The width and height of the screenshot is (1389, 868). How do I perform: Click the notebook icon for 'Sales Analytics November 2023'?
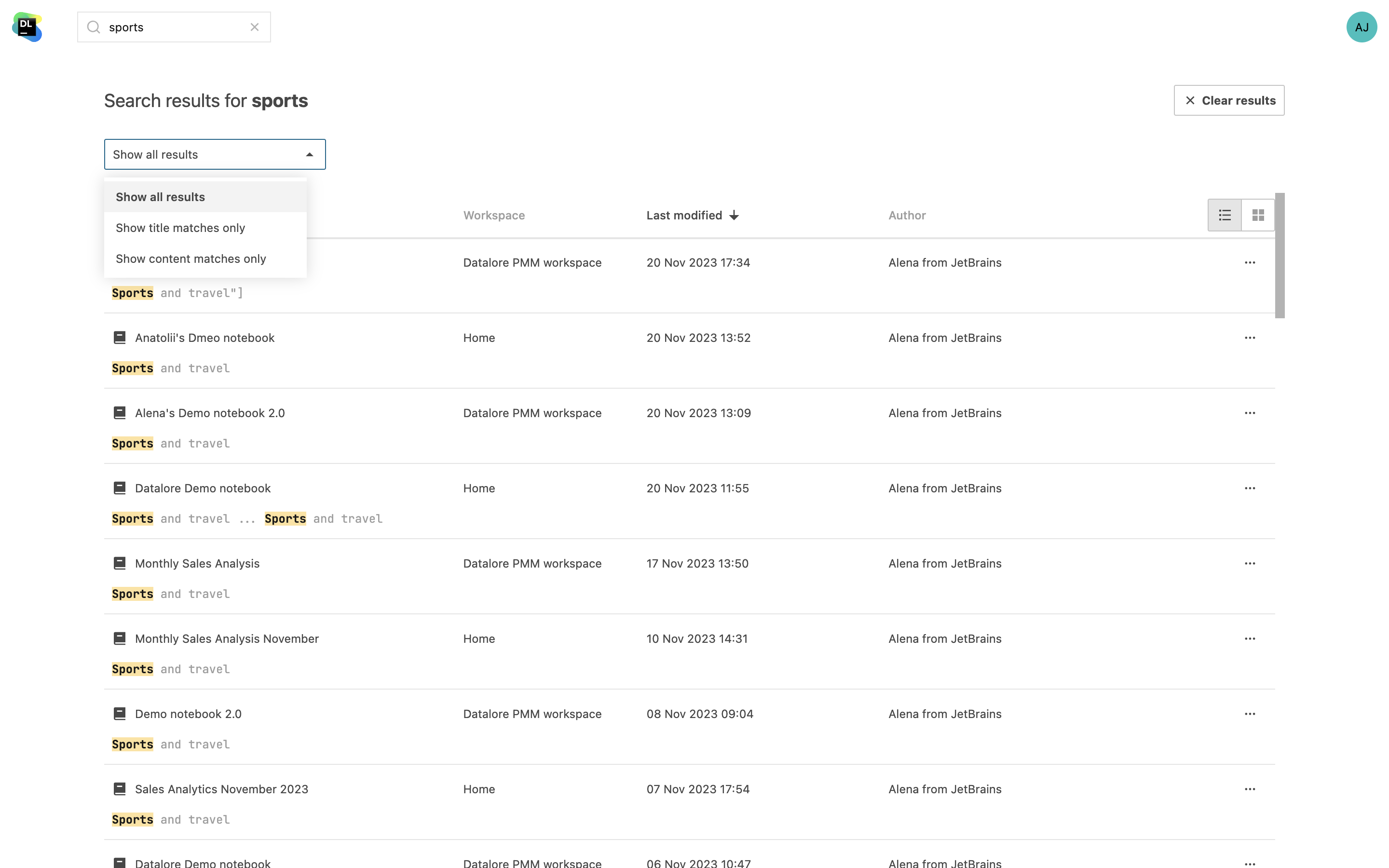[119, 789]
